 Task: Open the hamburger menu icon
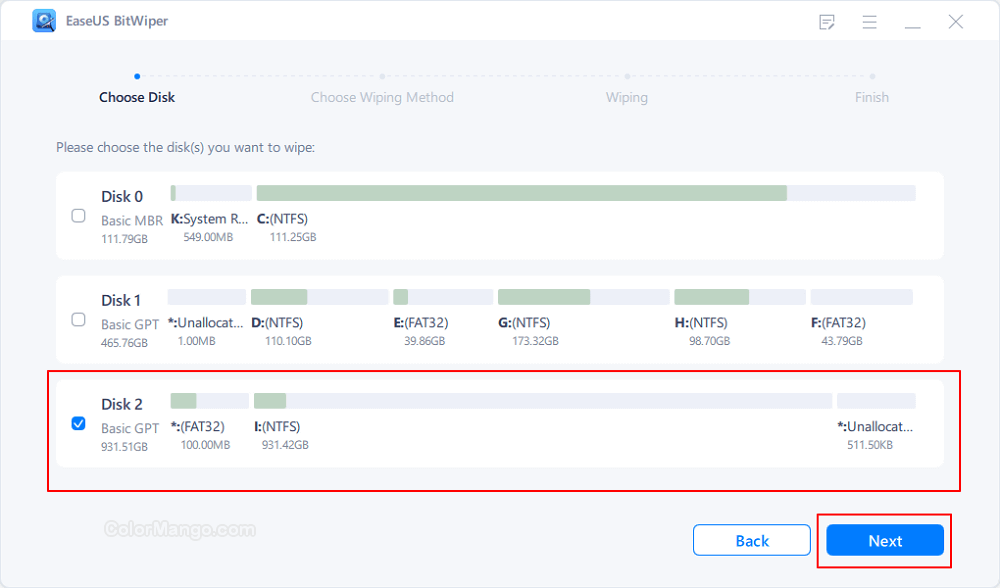(870, 22)
